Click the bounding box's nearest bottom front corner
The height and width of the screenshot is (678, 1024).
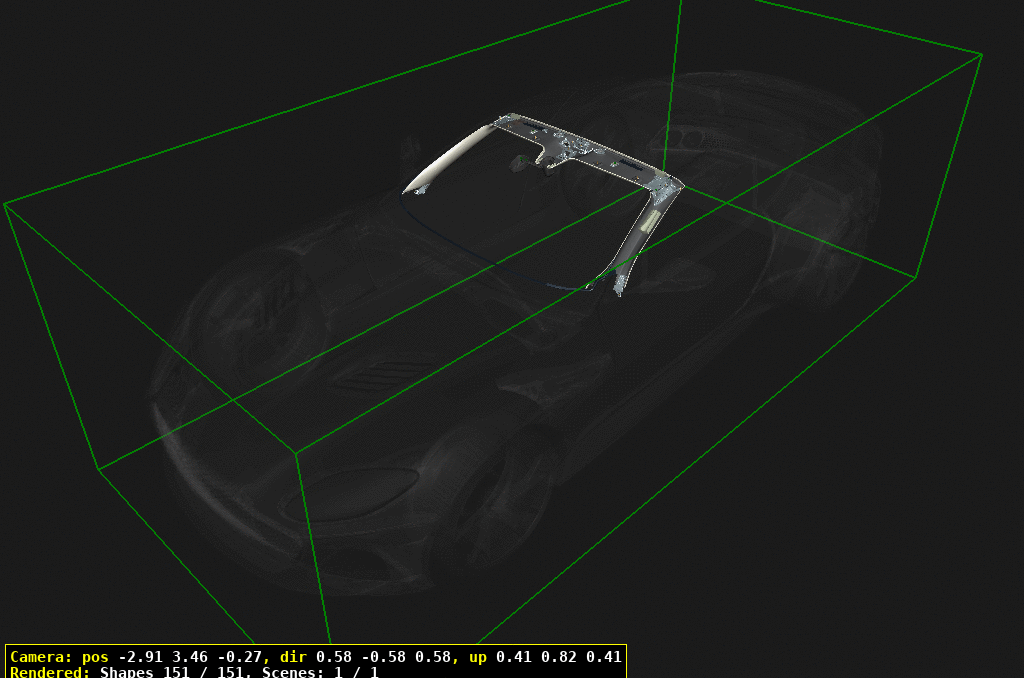(x=296, y=452)
